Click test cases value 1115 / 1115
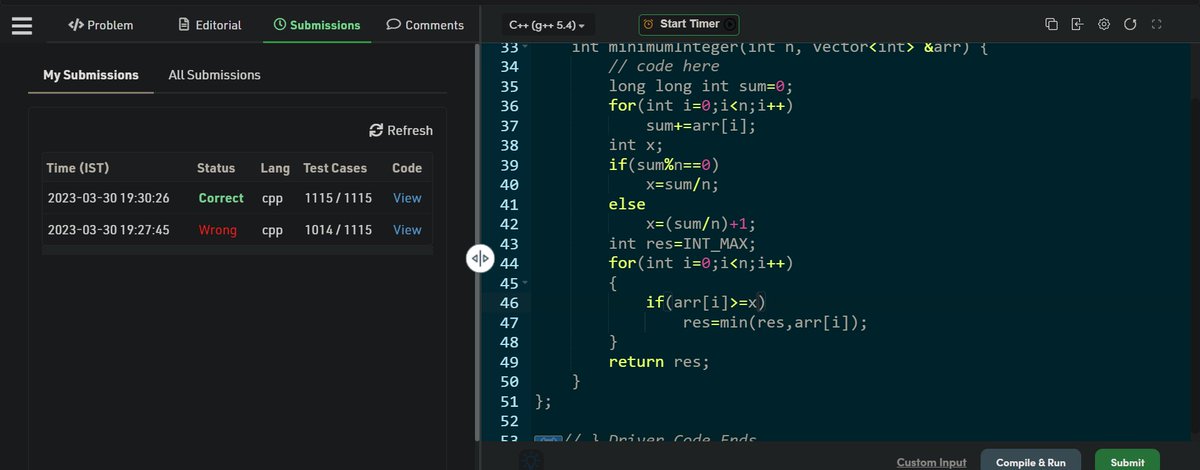Image resolution: width=1200 pixels, height=470 pixels. [x=339, y=198]
